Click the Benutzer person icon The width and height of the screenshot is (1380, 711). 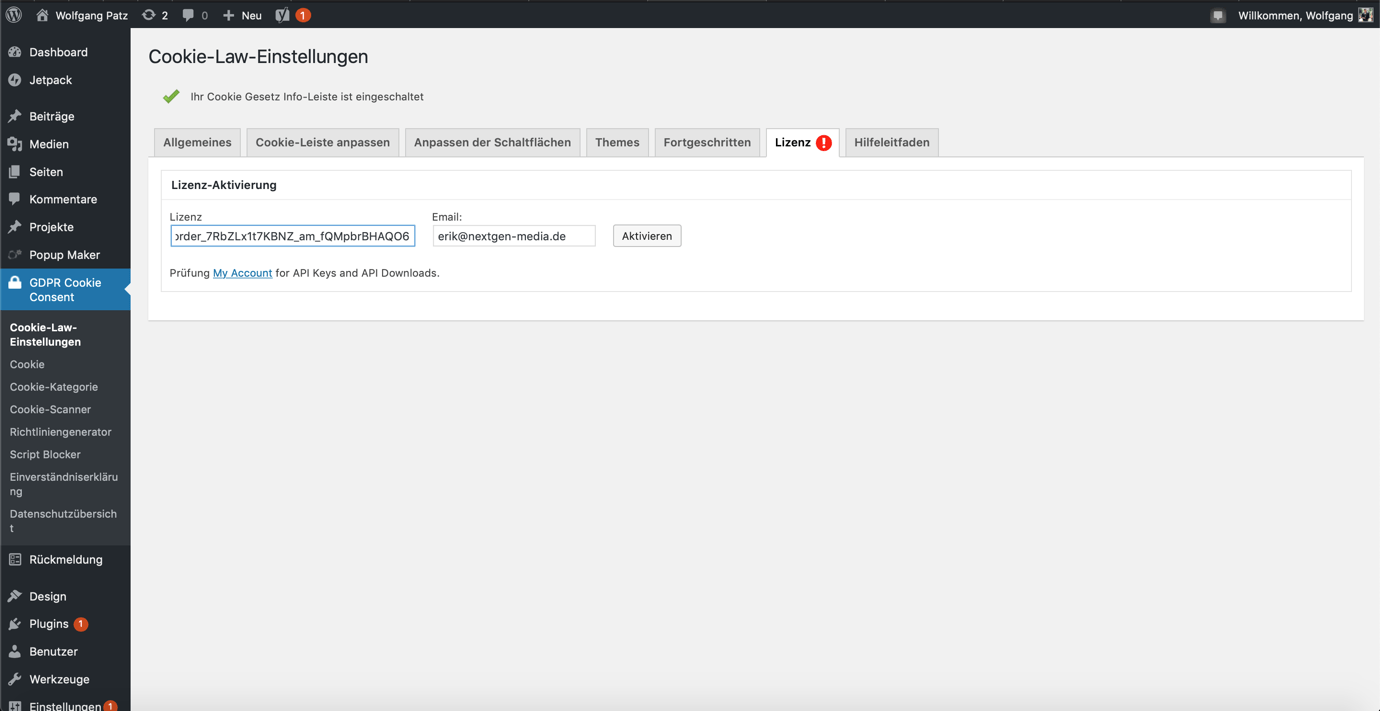(15, 651)
